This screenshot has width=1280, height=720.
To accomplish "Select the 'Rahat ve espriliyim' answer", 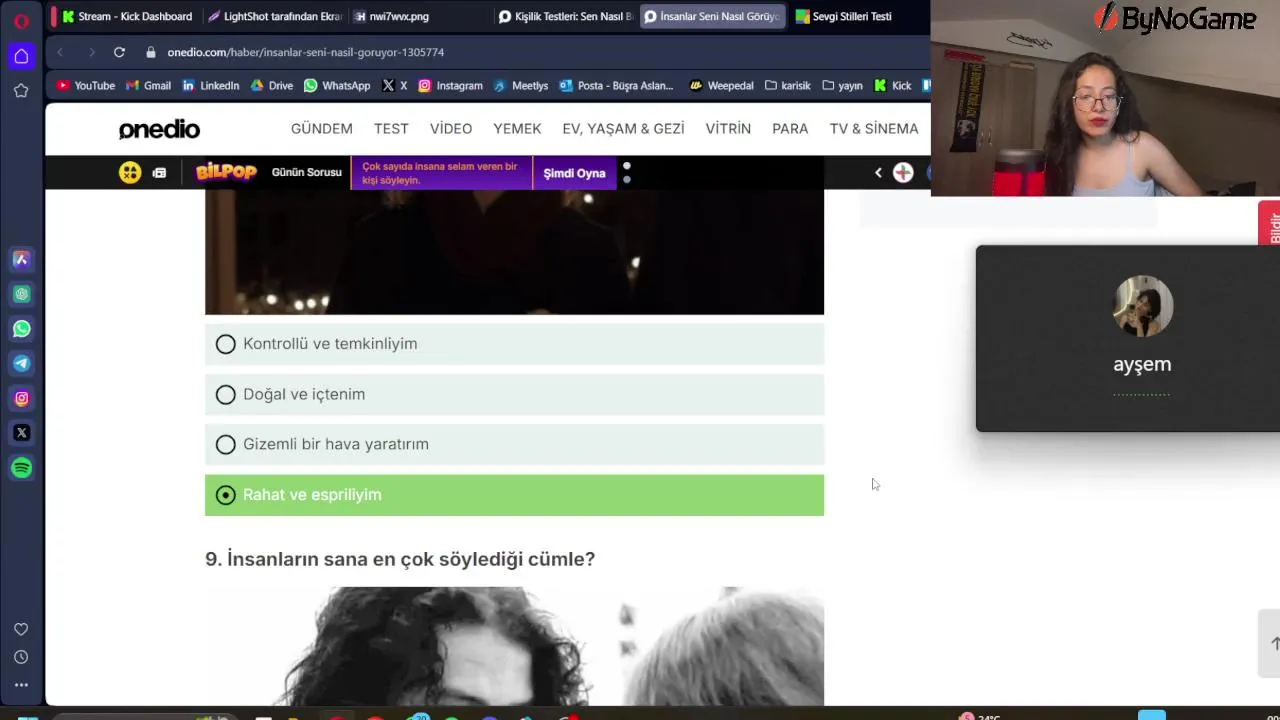I will coord(514,495).
